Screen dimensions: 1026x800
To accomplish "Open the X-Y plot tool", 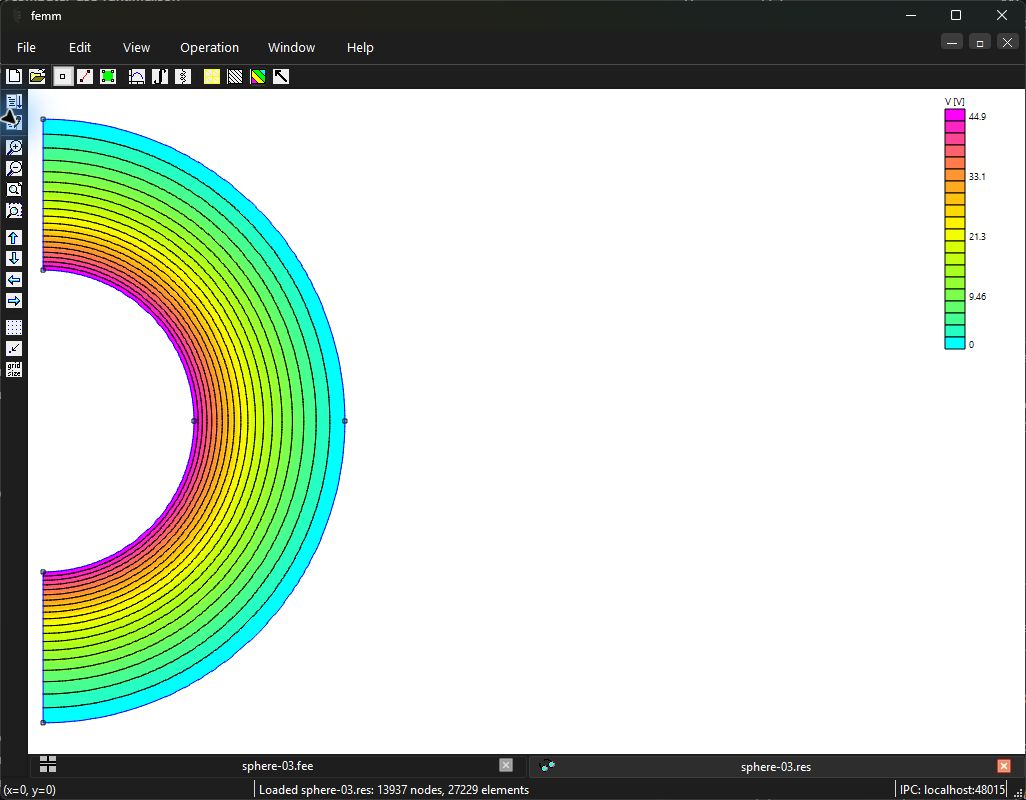I will [x=137, y=77].
